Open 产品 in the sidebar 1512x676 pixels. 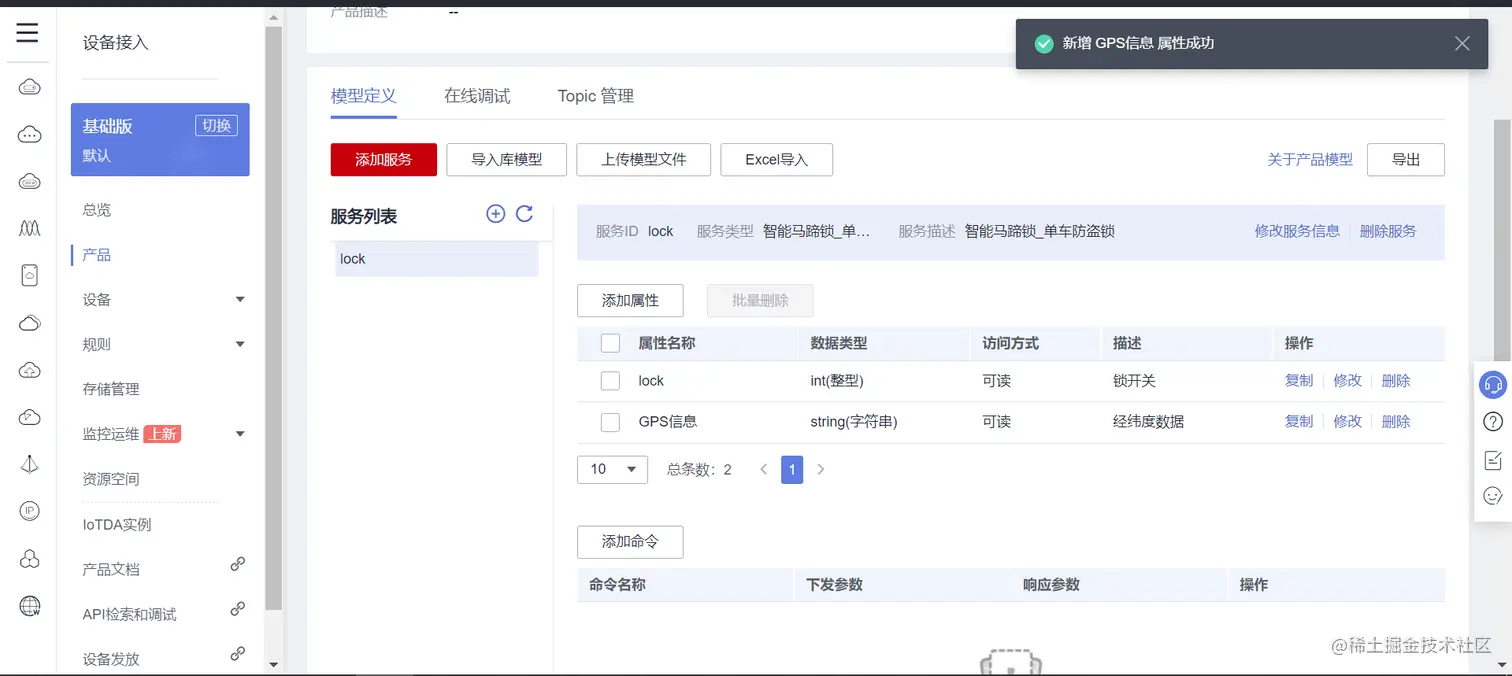97,255
